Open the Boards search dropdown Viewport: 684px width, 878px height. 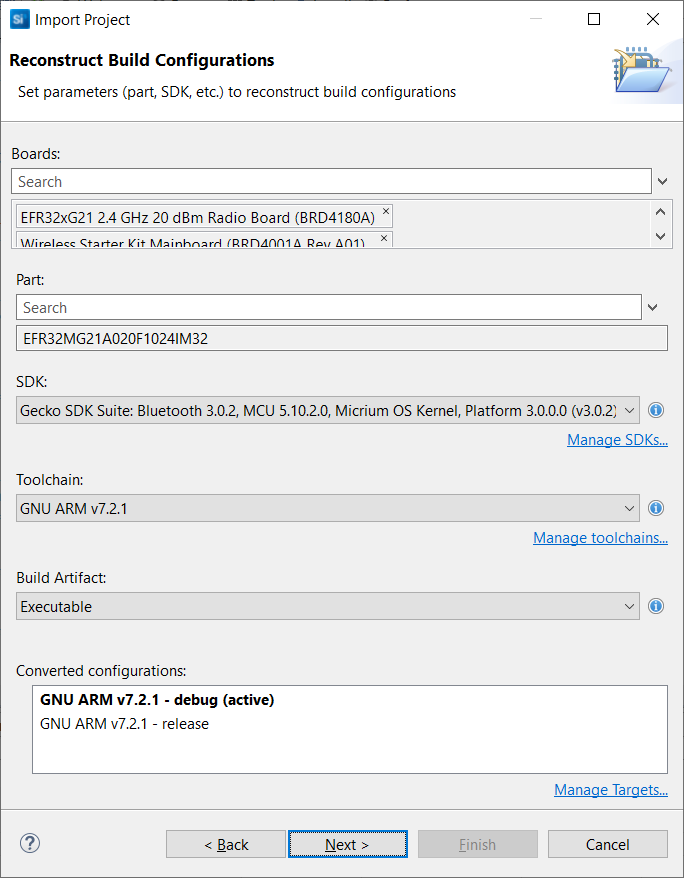662,181
